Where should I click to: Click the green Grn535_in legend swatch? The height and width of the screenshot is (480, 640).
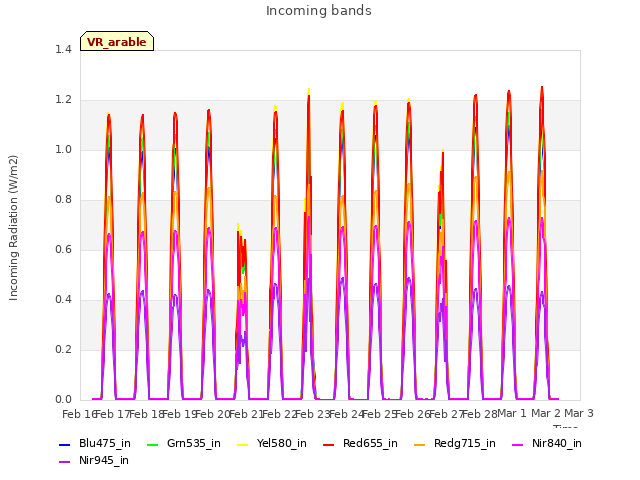pyautogui.click(x=152, y=444)
